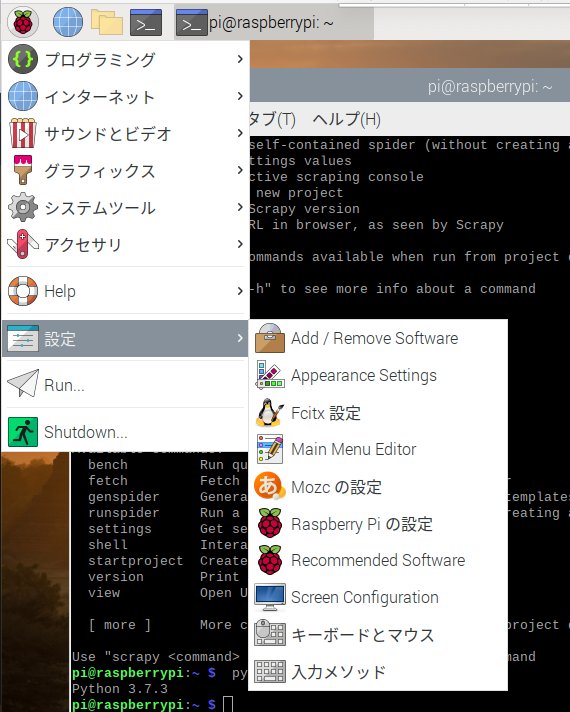Launch the web browser globe icon in taskbar
Viewport: 570px width, 712px height.
pos(68,22)
